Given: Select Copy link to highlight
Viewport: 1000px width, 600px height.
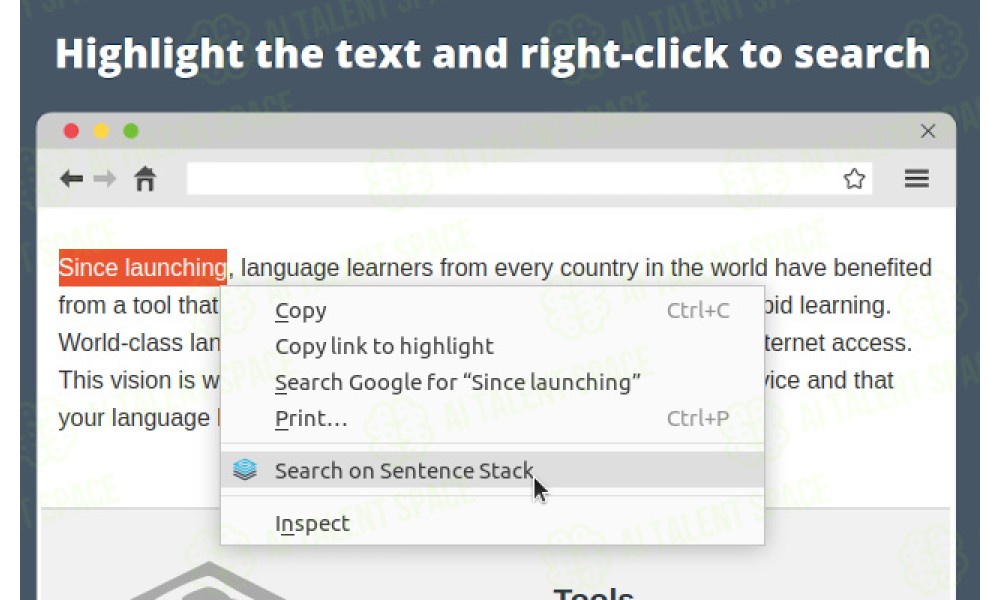Looking at the screenshot, I should pyautogui.click(x=492, y=346).
